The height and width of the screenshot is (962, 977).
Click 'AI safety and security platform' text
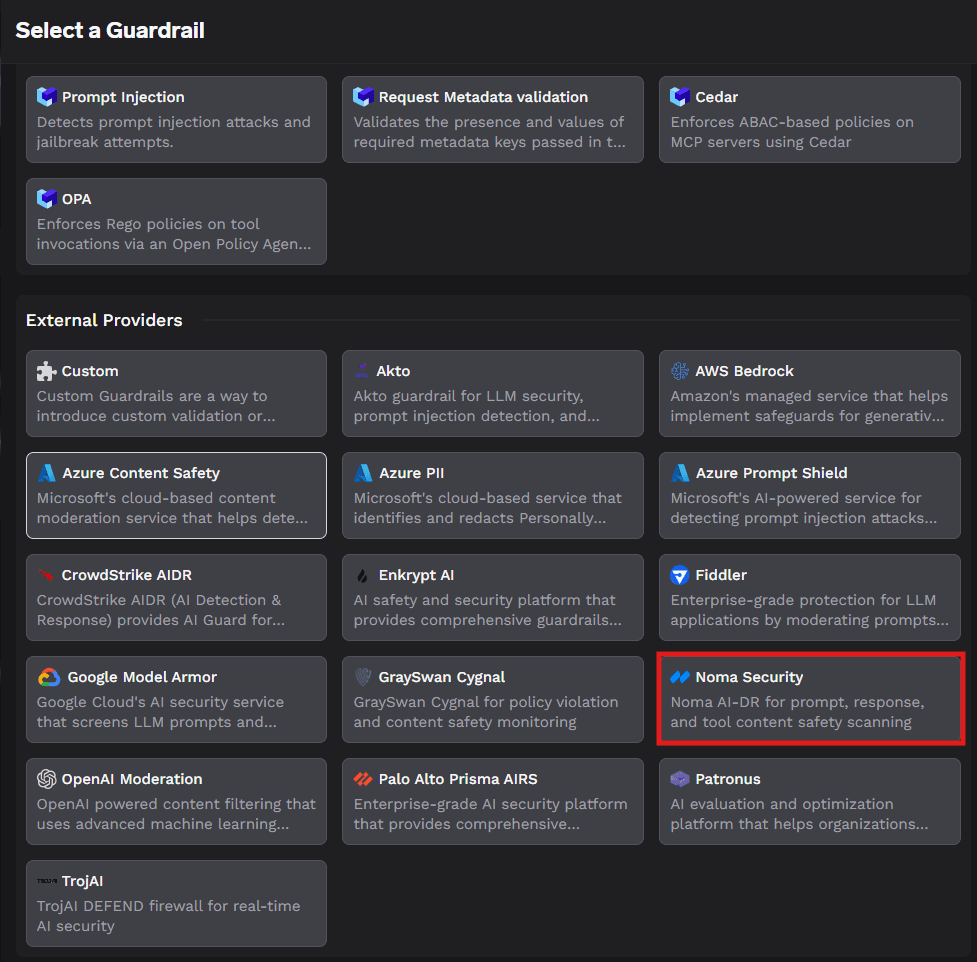point(487,610)
